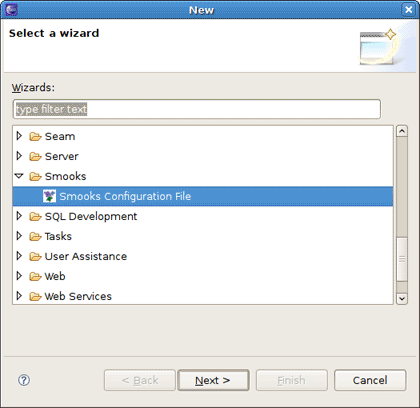Viewport: 420px width, 408px height.
Task: Expand the Server category
Action: click(x=19, y=156)
